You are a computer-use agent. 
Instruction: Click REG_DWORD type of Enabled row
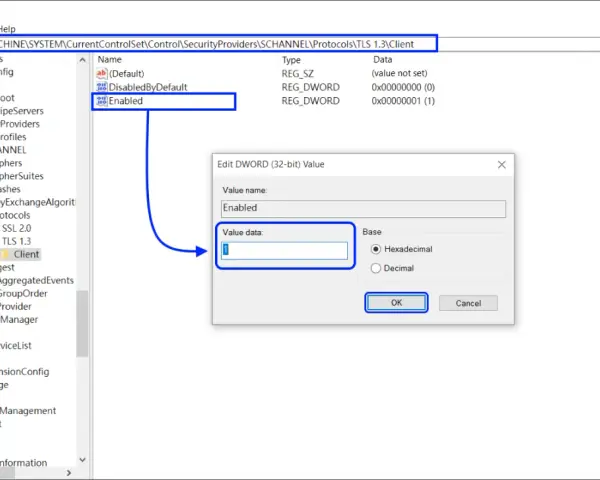[310, 101]
